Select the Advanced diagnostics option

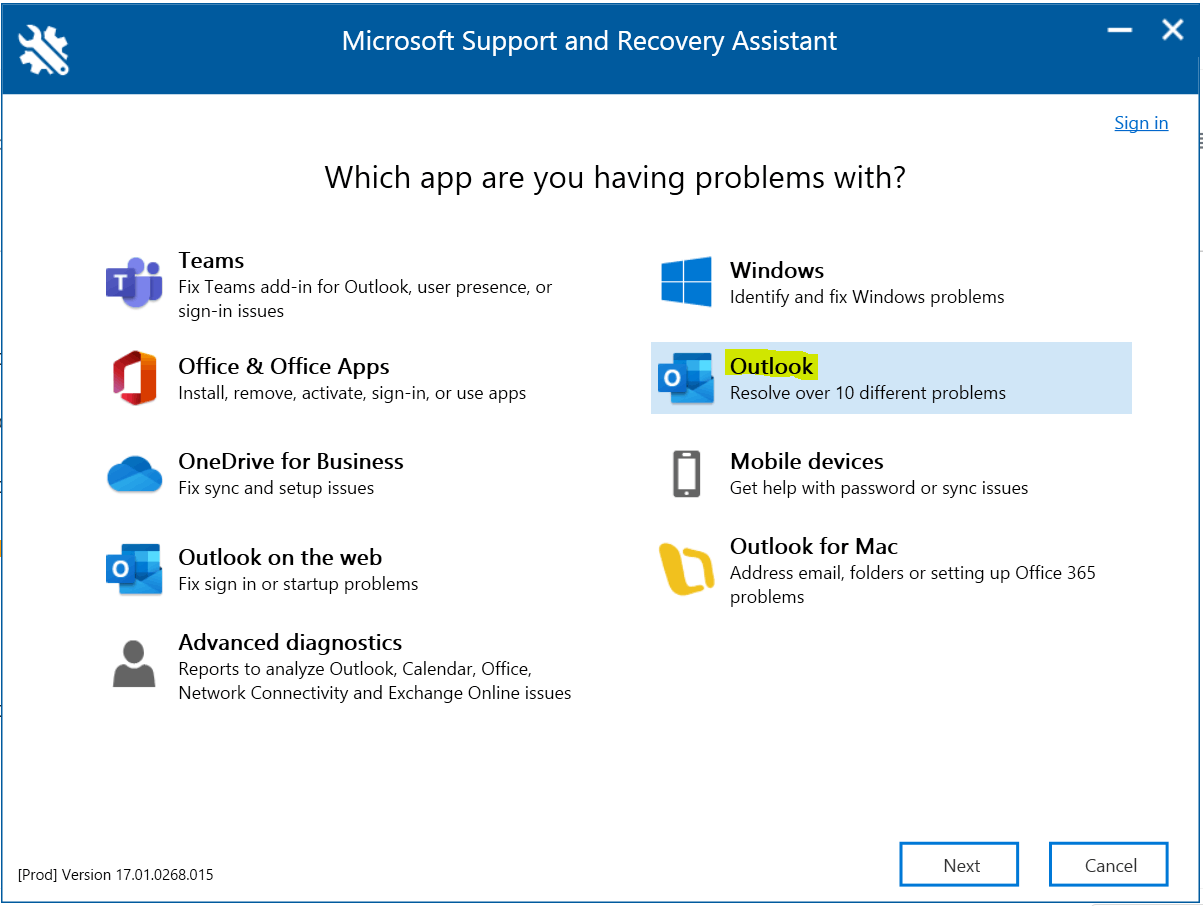[350, 665]
